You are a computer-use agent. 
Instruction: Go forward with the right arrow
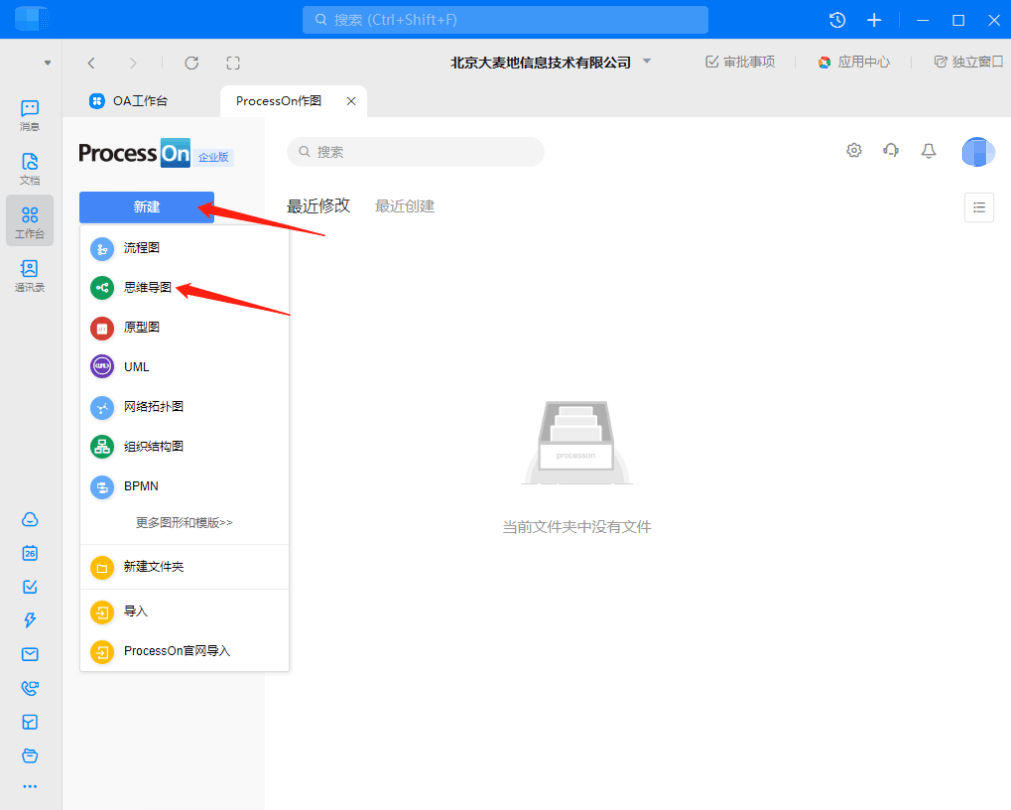tap(133, 63)
